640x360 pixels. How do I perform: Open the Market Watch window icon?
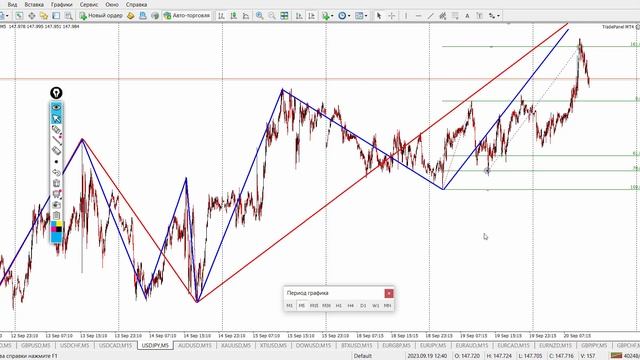pyautogui.click(x=19, y=16)
